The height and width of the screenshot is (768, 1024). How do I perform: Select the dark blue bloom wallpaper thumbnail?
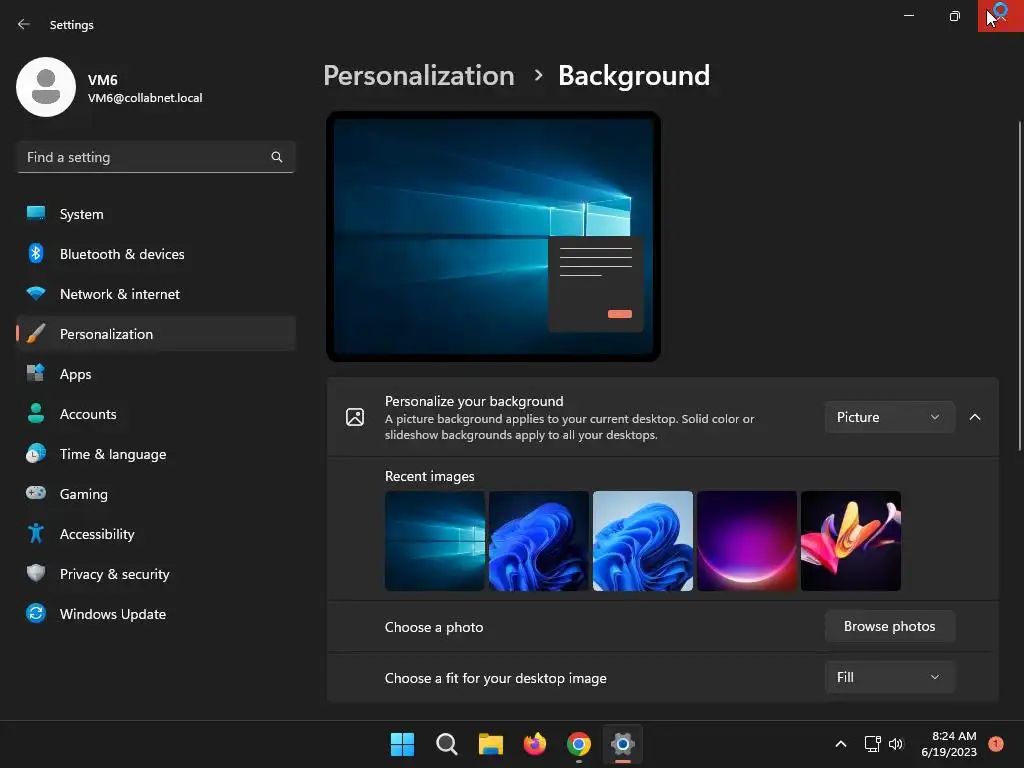pos(539,541)
